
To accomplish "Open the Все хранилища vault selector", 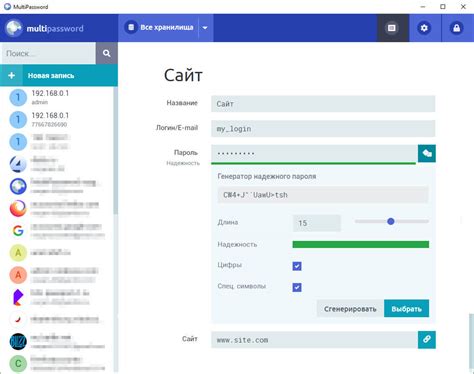I will click(x=159, y=28).
